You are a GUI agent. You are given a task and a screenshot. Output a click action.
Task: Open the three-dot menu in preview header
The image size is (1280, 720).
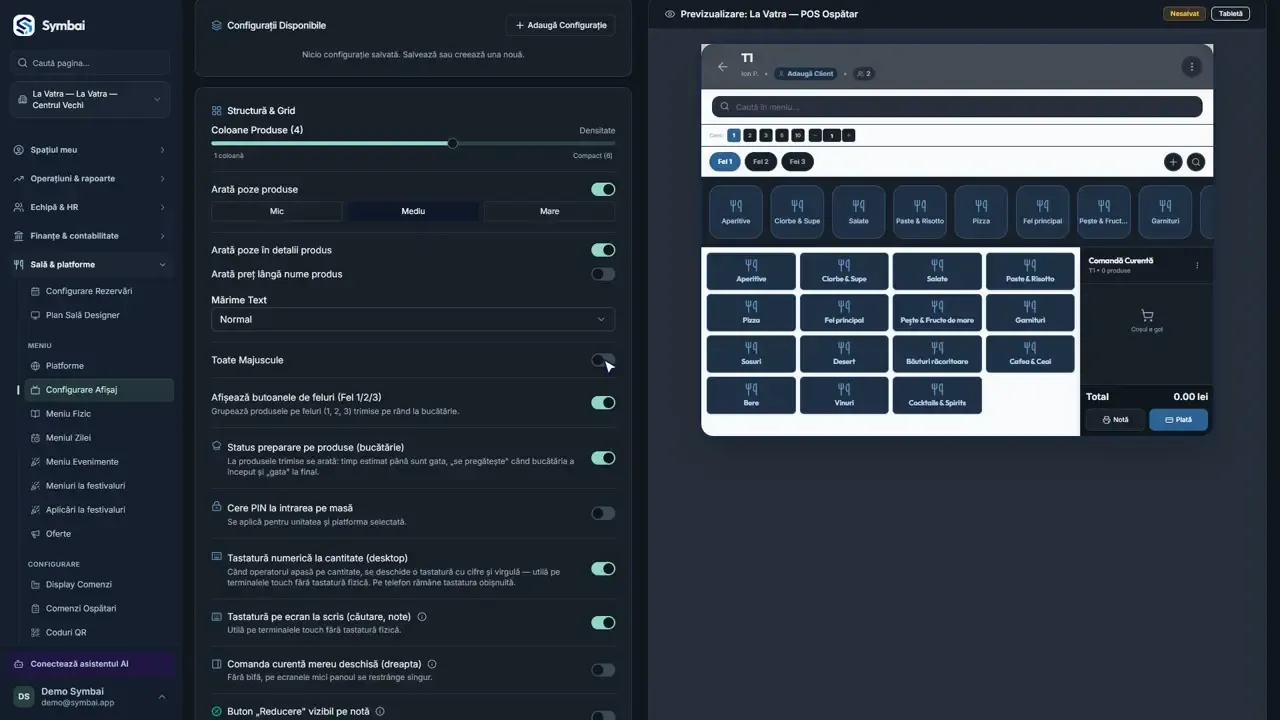pyautogui.click(x=1190, y=67)
